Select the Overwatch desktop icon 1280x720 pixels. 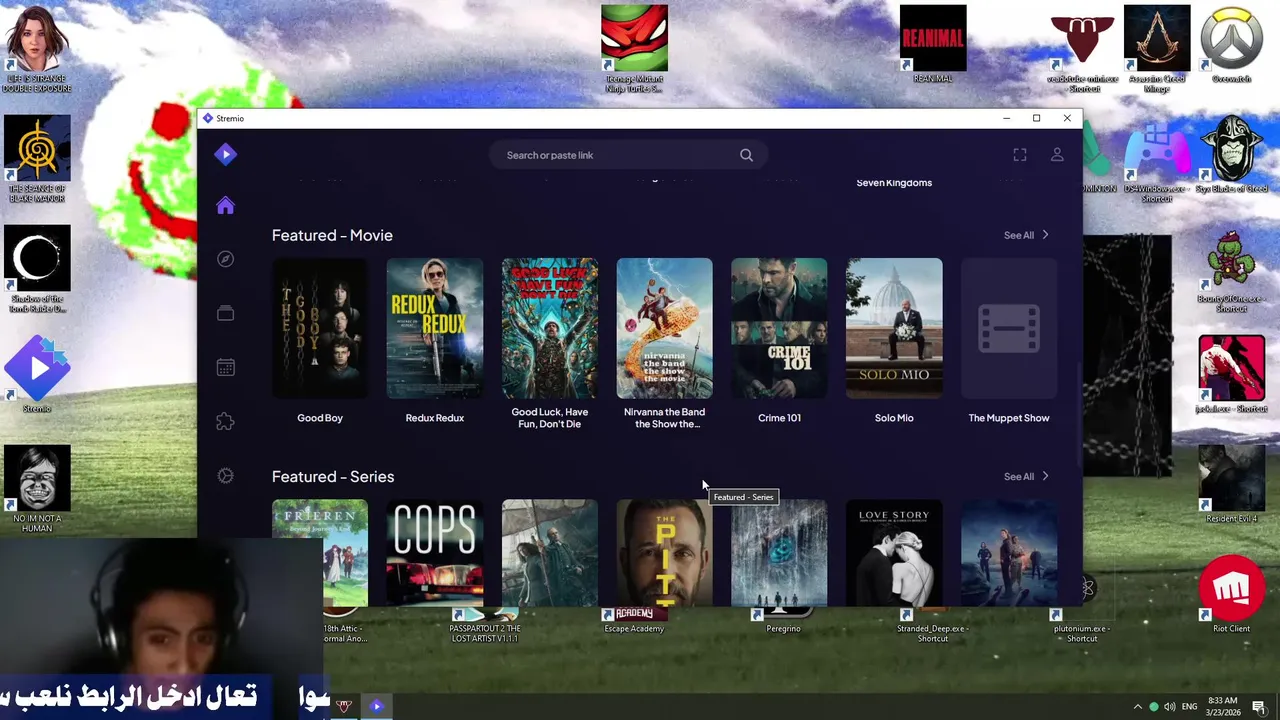click(x=1232, y=44)
